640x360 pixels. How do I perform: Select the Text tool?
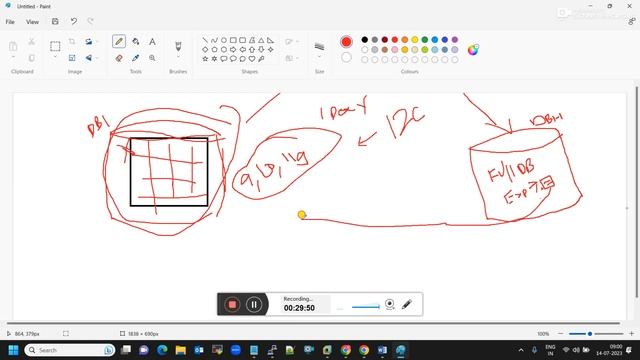152,41
